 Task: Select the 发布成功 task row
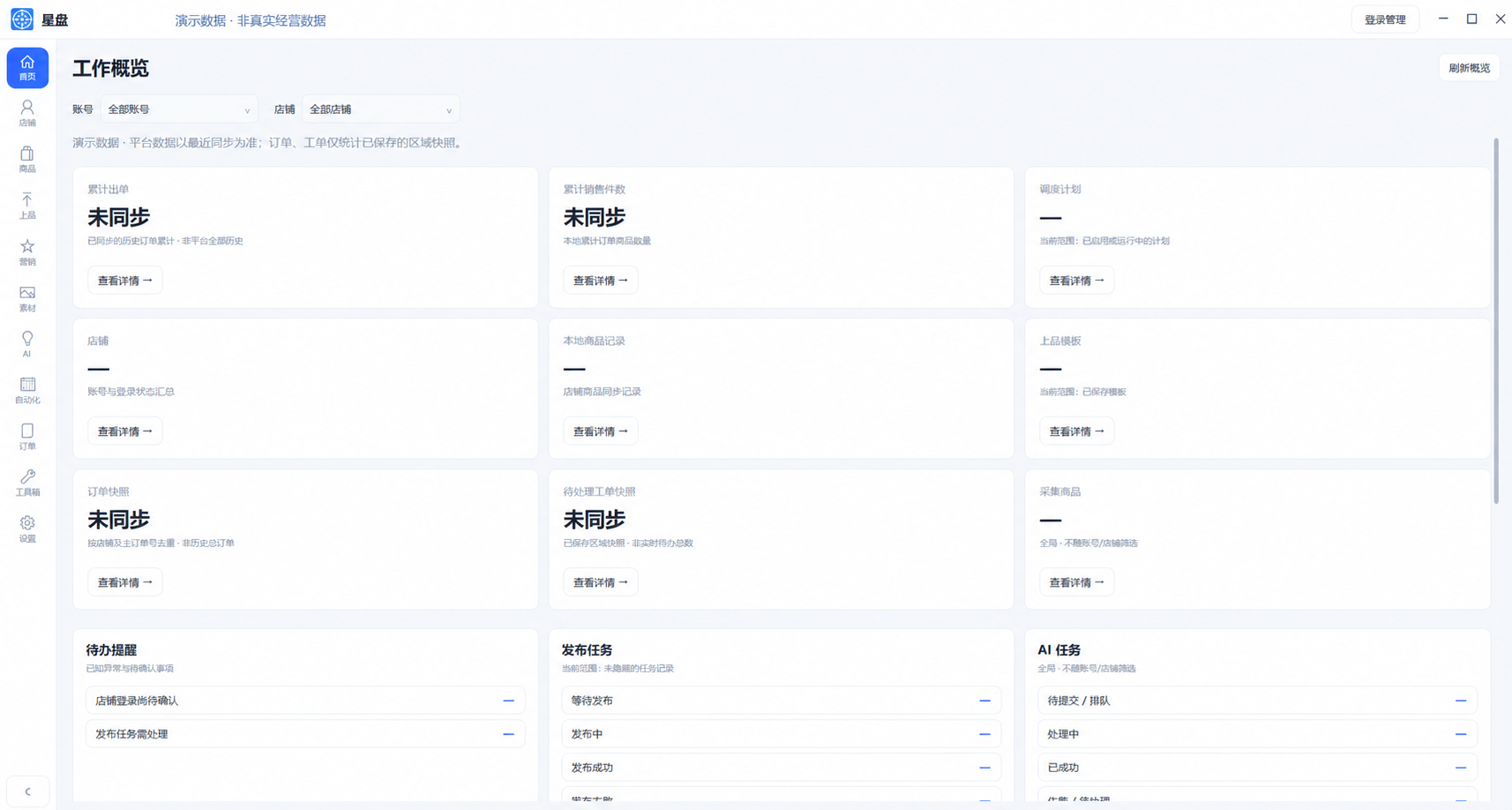coord(781,768)
